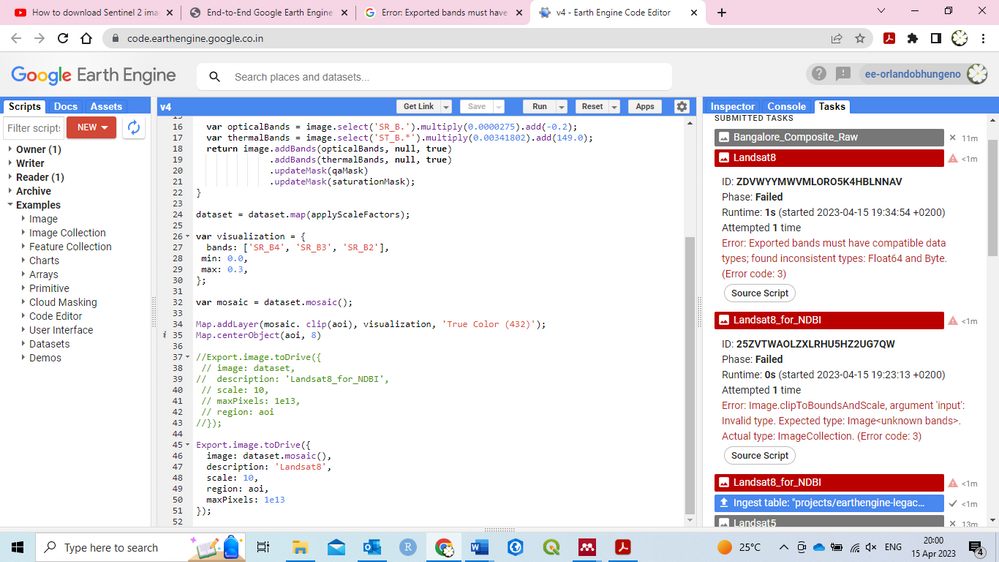Screen dimensions: 999x562
Task: Open the User Interface examples
Action: (x=61, y=330)
